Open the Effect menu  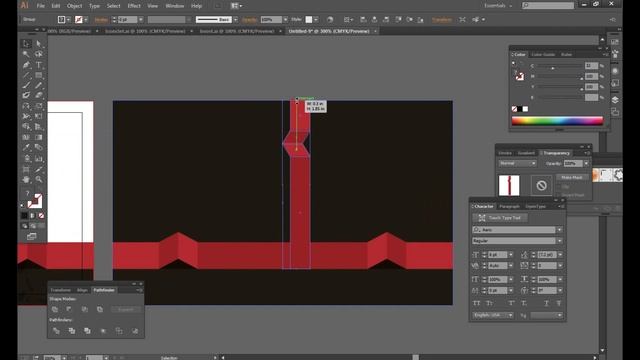point(134,6)
